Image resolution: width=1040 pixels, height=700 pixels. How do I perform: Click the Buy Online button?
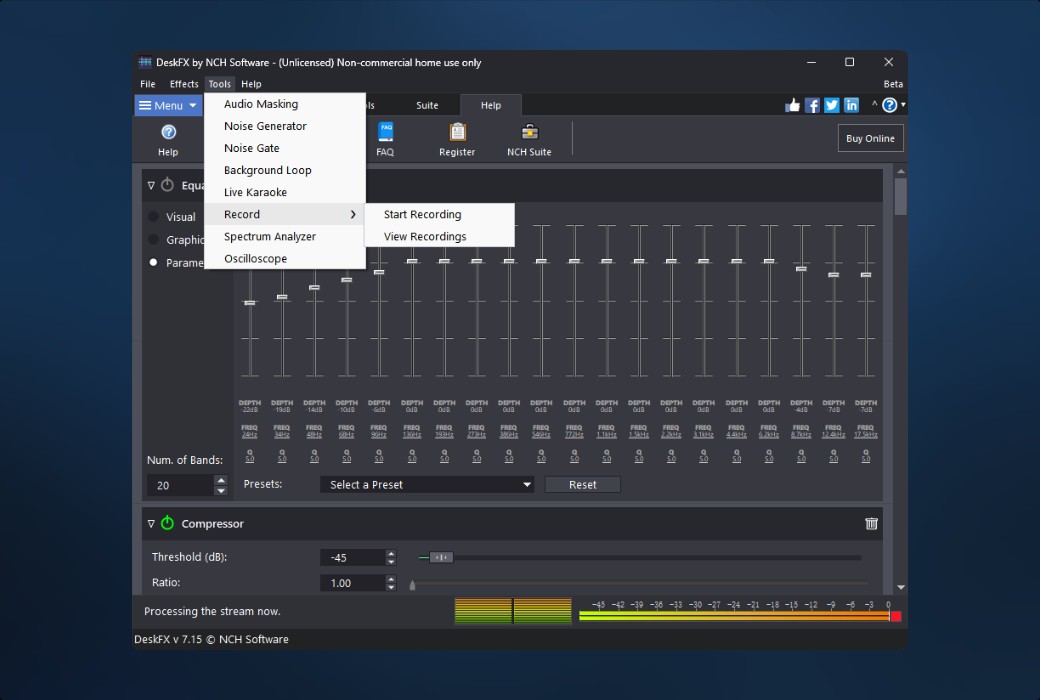click(869, 138)
